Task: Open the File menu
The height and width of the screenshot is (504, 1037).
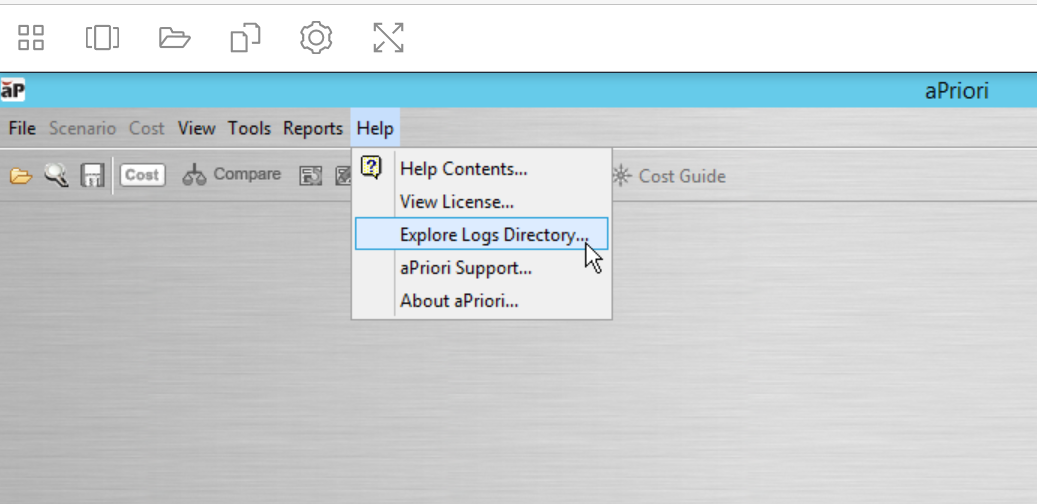Action: point(22,128)
